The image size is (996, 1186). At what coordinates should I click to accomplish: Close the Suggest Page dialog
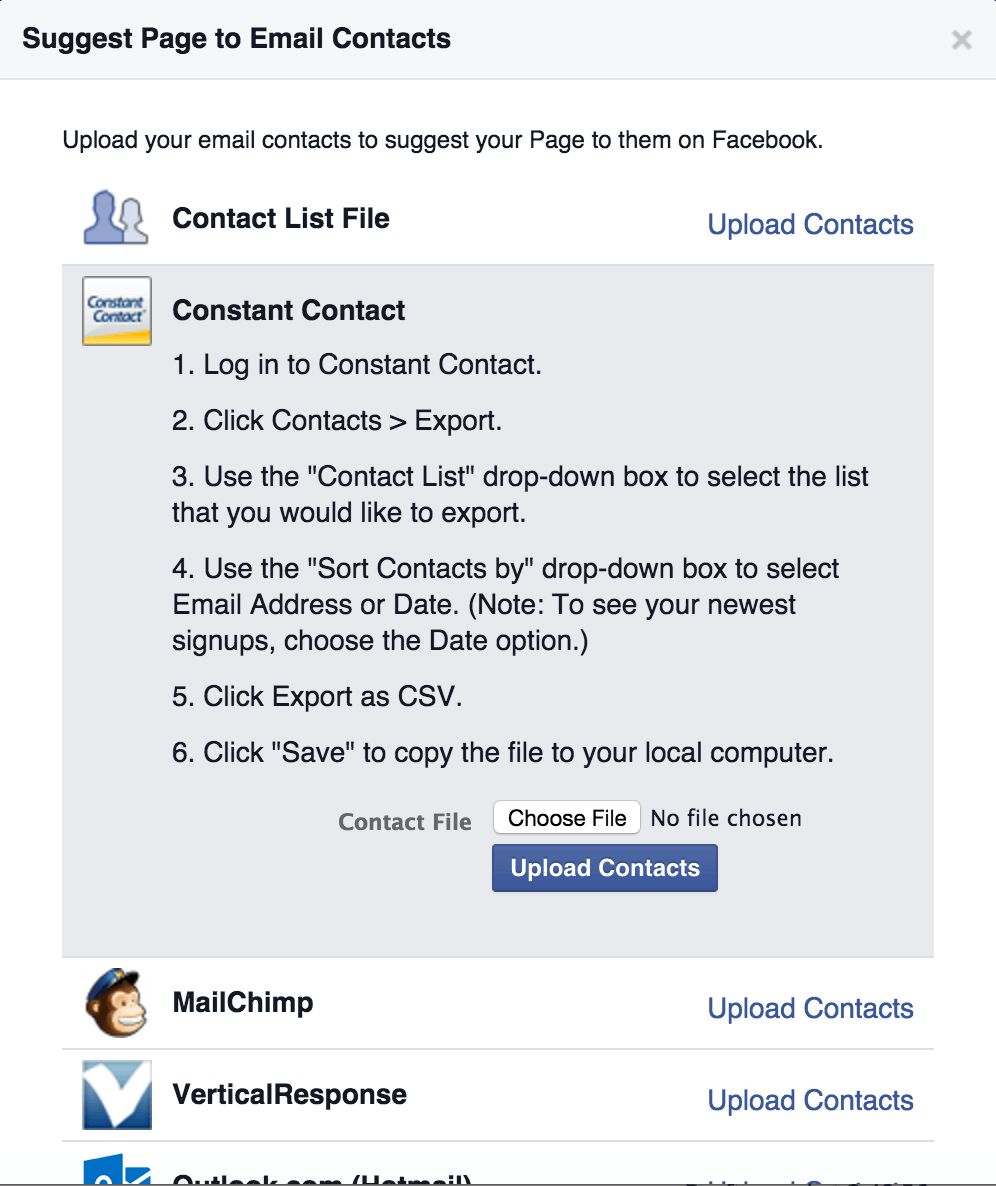[x=961, y=40]
